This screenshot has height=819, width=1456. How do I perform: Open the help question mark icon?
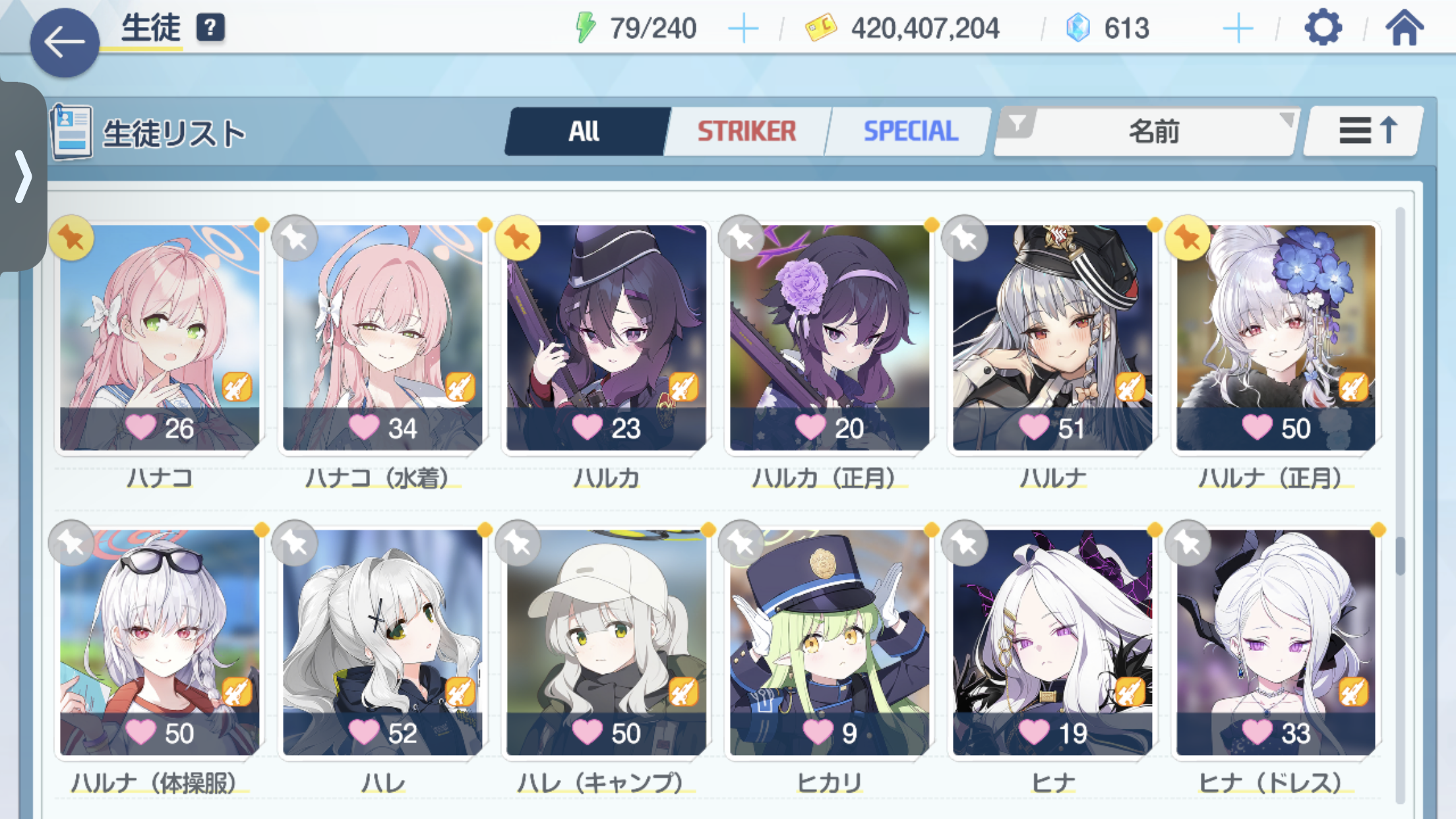coord(210,28)
